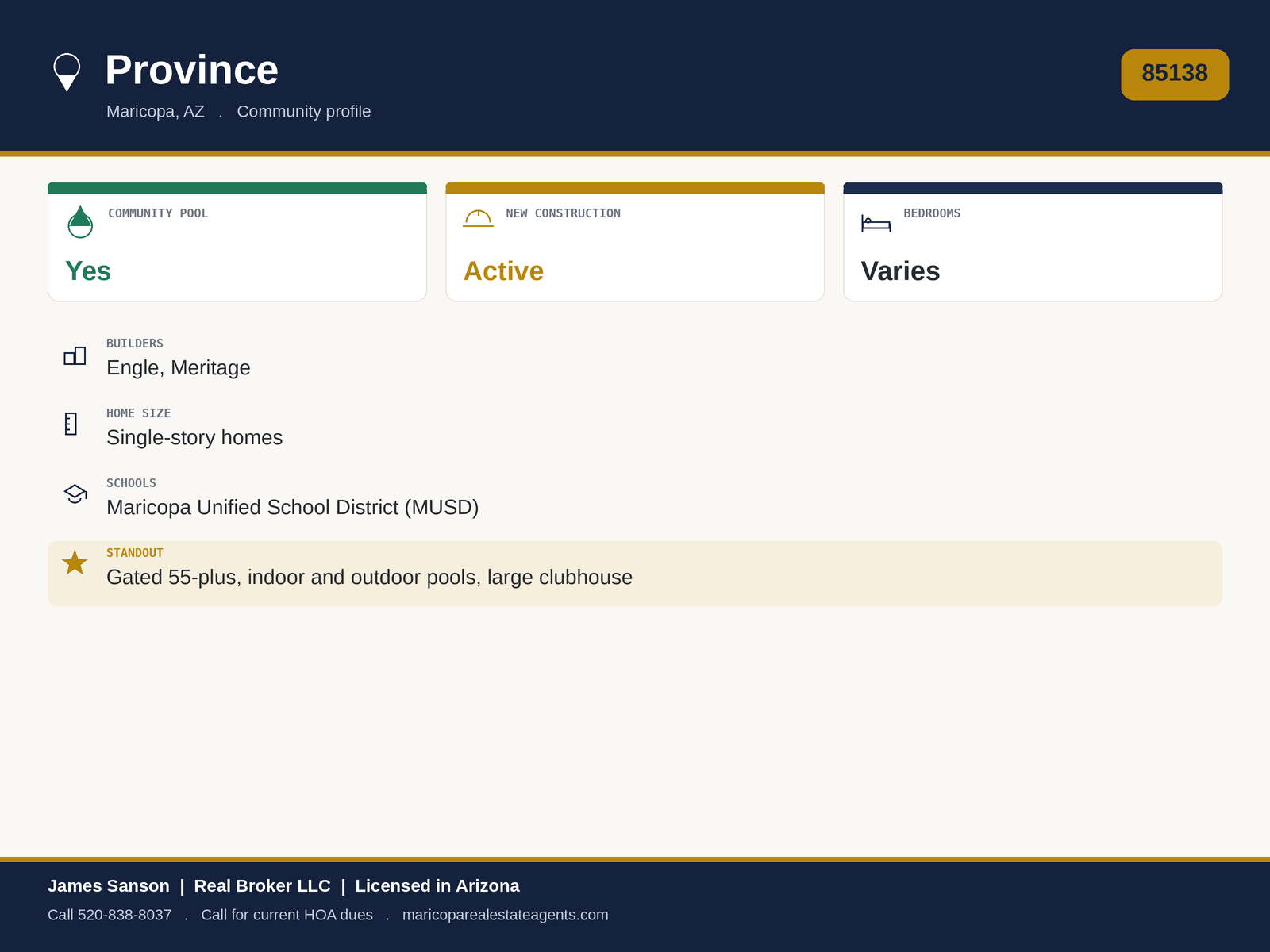Click Call for current HOA dues text

pos(287,915)
